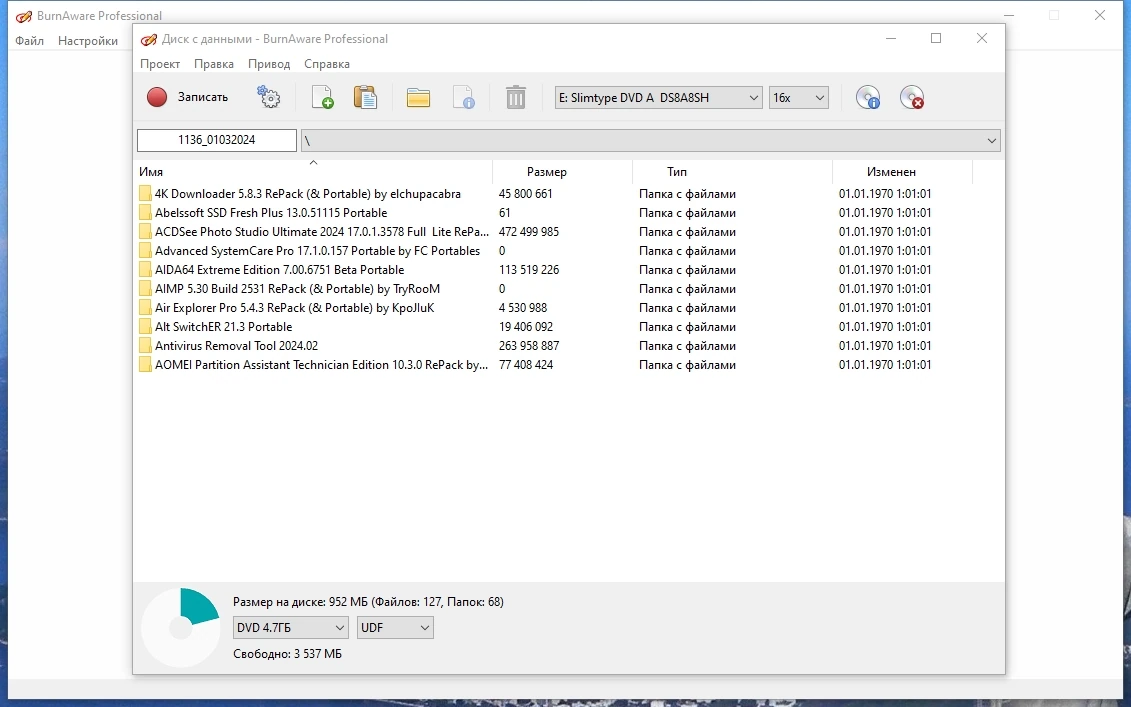Viewport: 1131px width, 707px height.
Task: Open Настройки menu in main BurnAware window
Action: coord(88,40)
